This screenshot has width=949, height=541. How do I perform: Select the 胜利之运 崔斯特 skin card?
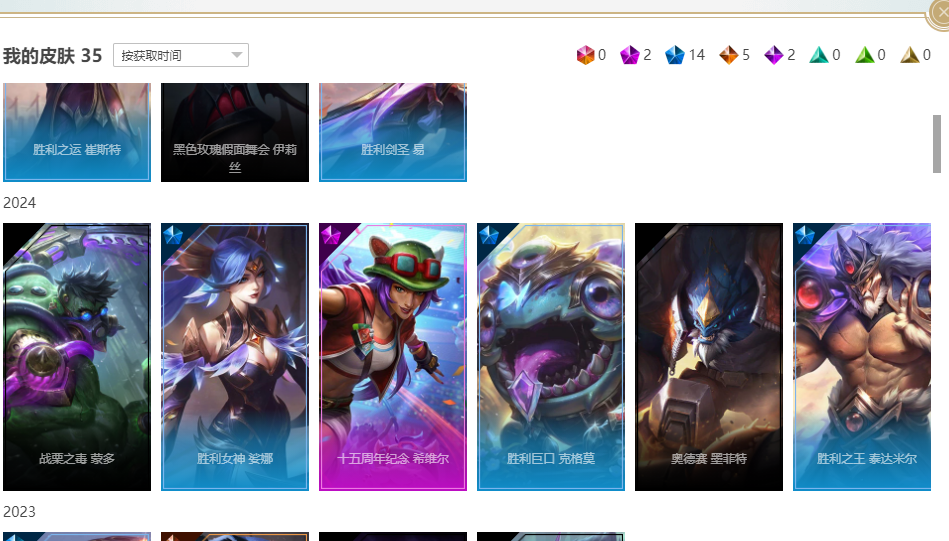[x=77, y=132]
